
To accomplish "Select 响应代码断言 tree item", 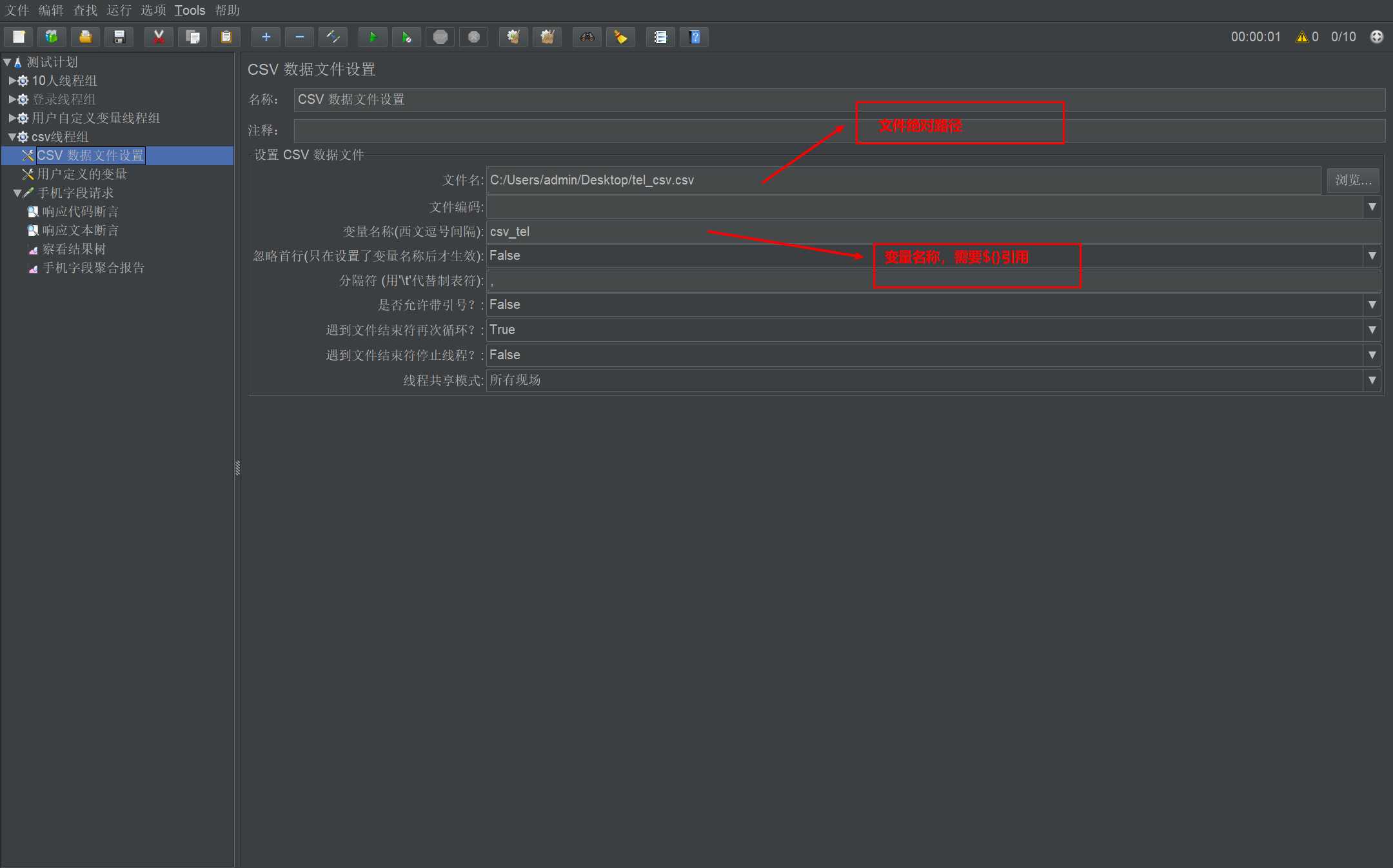I will [x=81, y=212].
